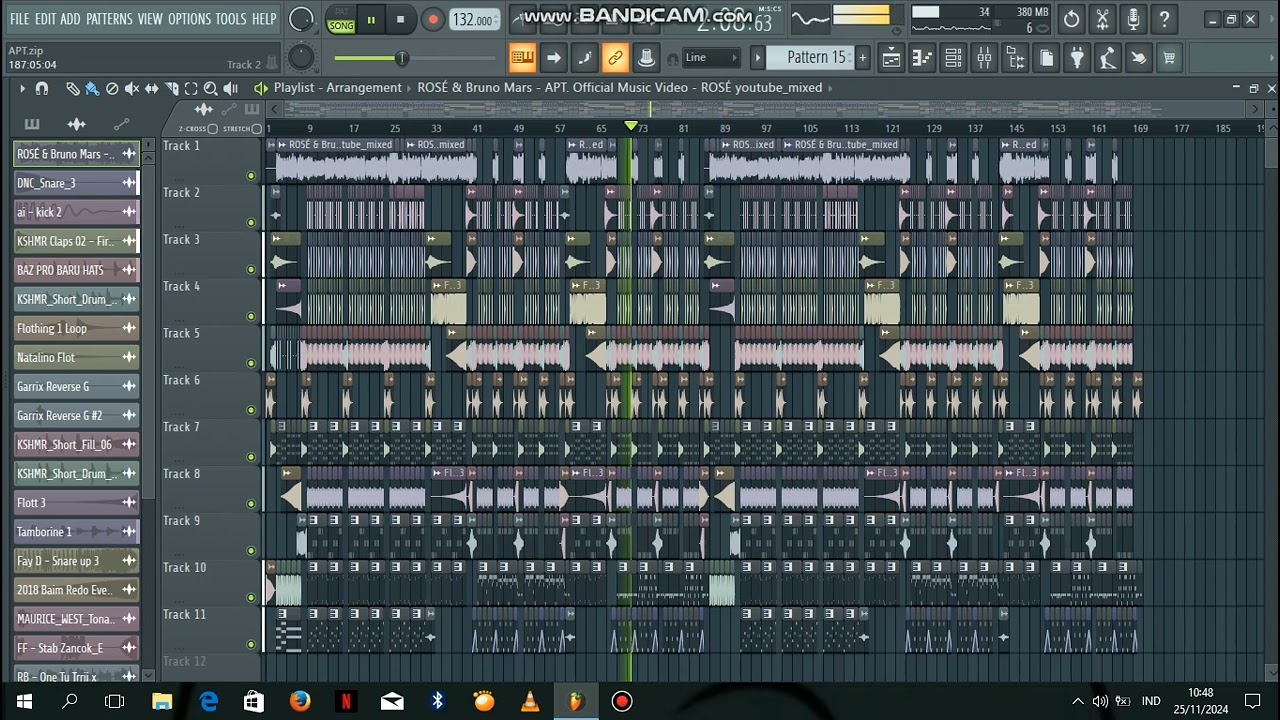Open the Channel rack window
The width and height of the screenshot is (1280, 720).
click(953, 58)
